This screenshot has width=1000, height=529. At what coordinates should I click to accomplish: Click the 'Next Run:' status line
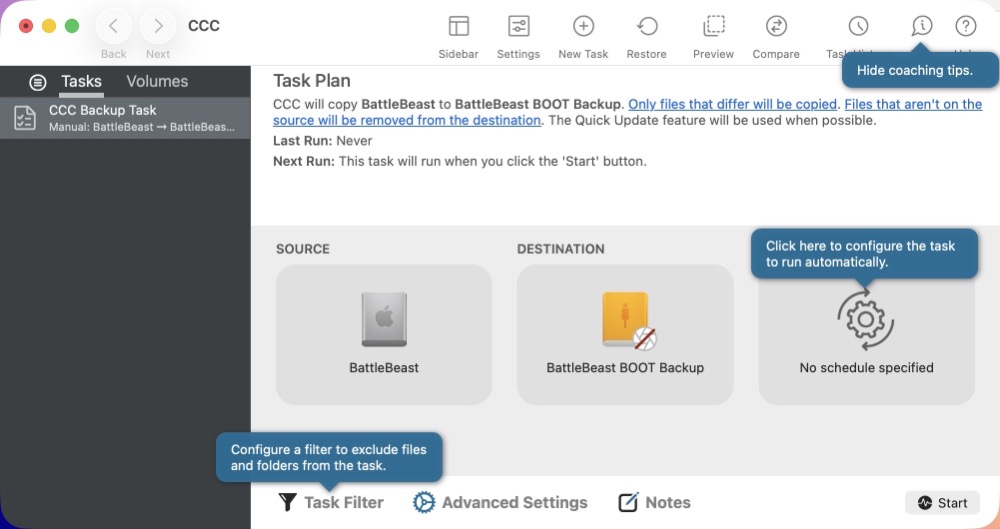(460, 161)
